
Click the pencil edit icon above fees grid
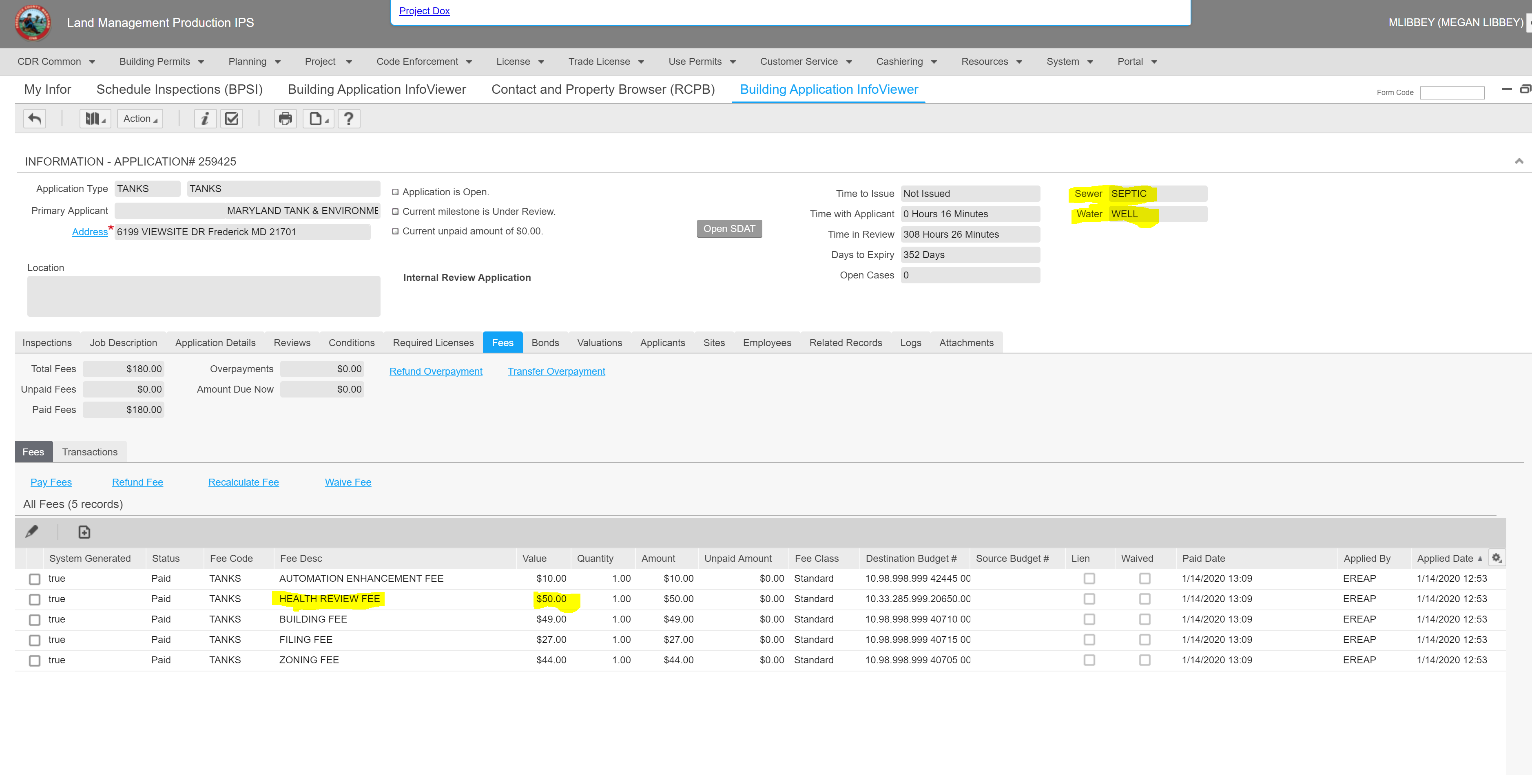point(32,531)
